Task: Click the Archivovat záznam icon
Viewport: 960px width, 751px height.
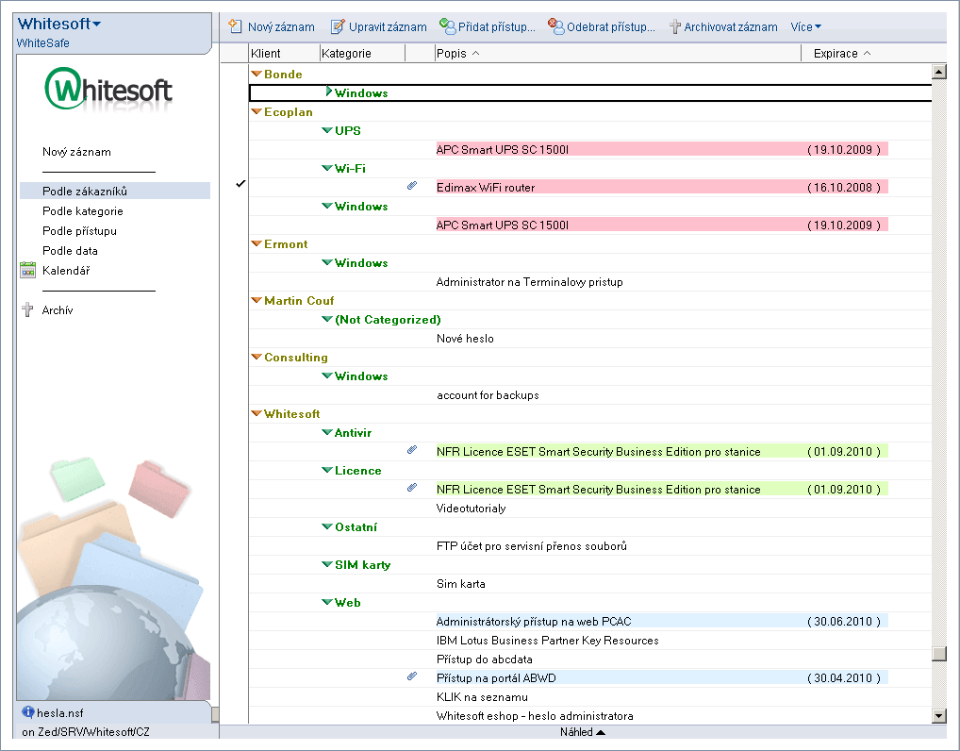Action: click(x=675, y=27)
